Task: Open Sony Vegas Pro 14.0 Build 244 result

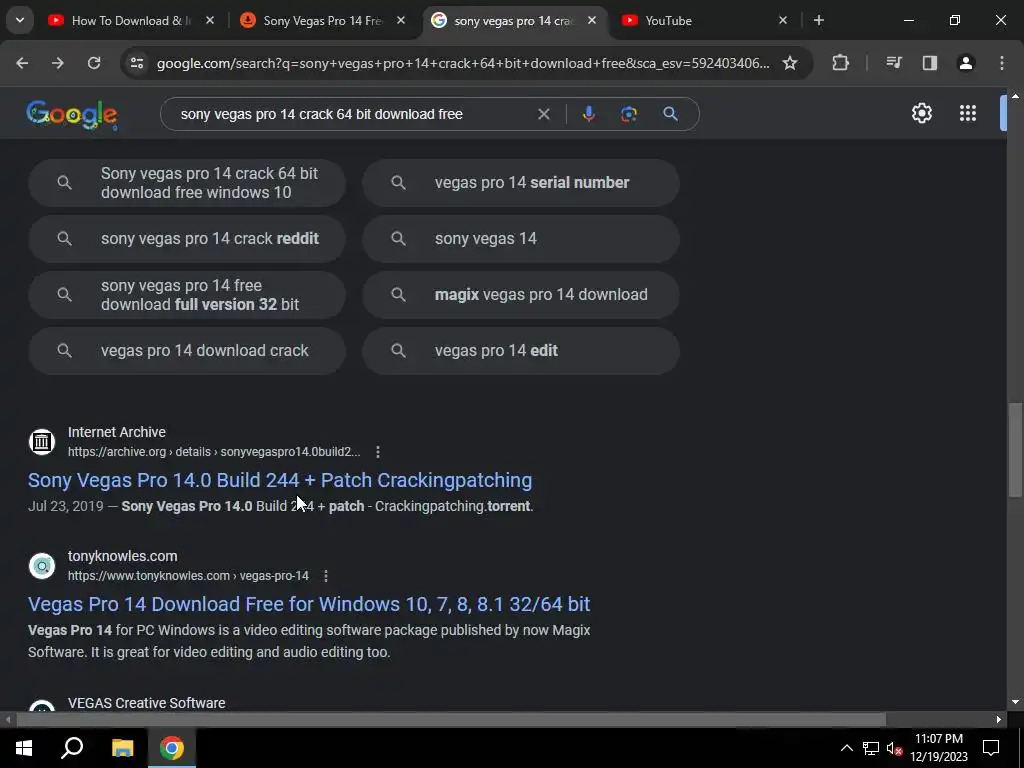Action: pyautogui.click(x=280, y=480)
